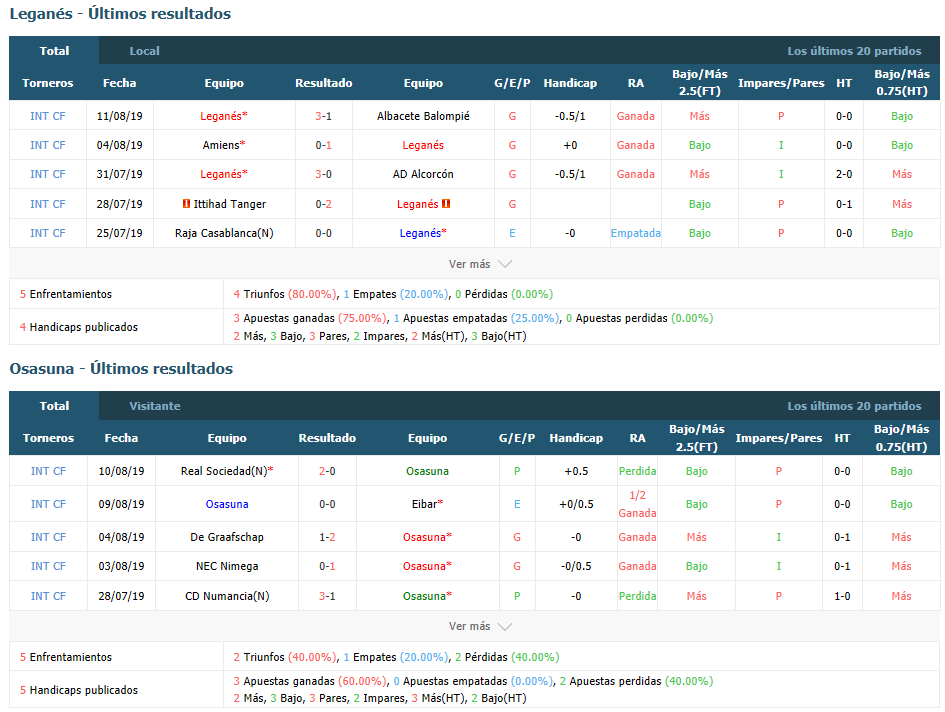
Task: Click the Eibar team name
Action: (424, 504)
